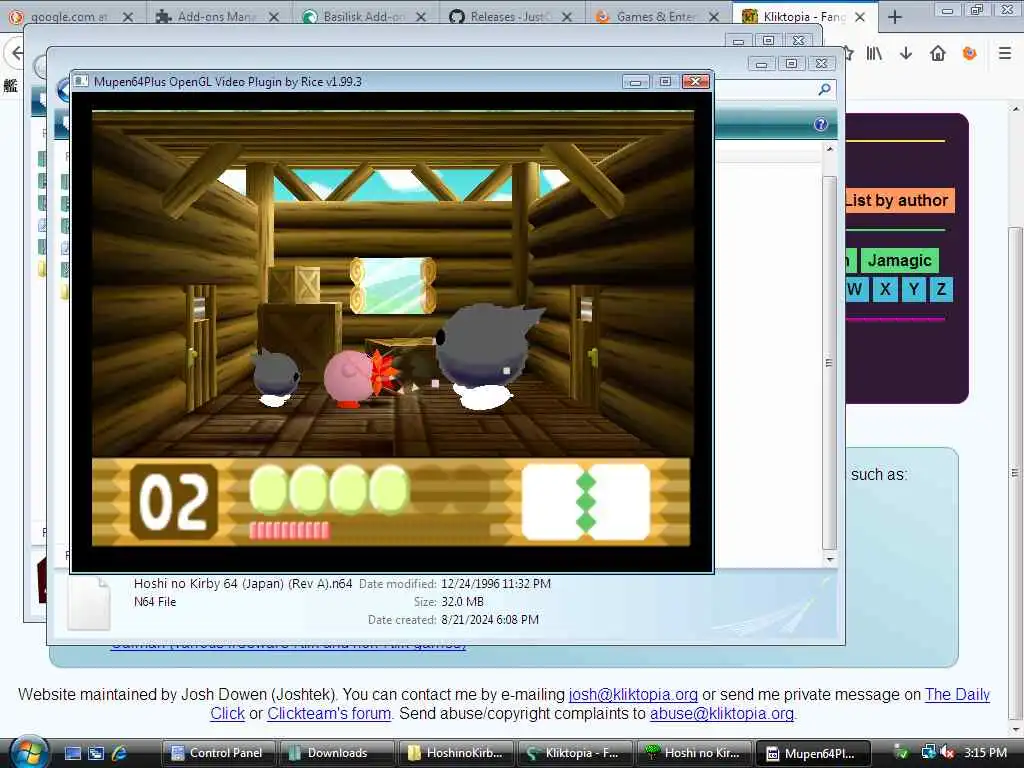The width and height of the screenshot is (1024, 768).
Task: Click the Explorer scrollbar up arrow
Action: [829, 150]
